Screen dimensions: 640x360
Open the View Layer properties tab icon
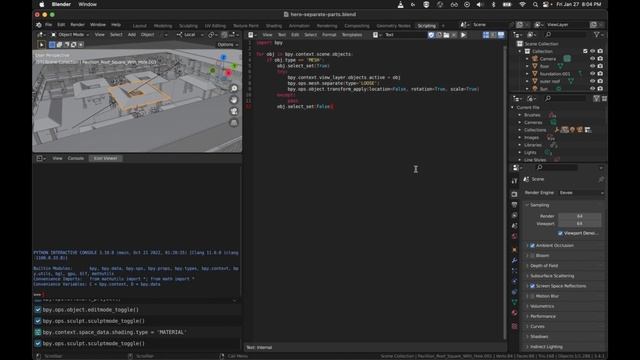coord(514,215)
